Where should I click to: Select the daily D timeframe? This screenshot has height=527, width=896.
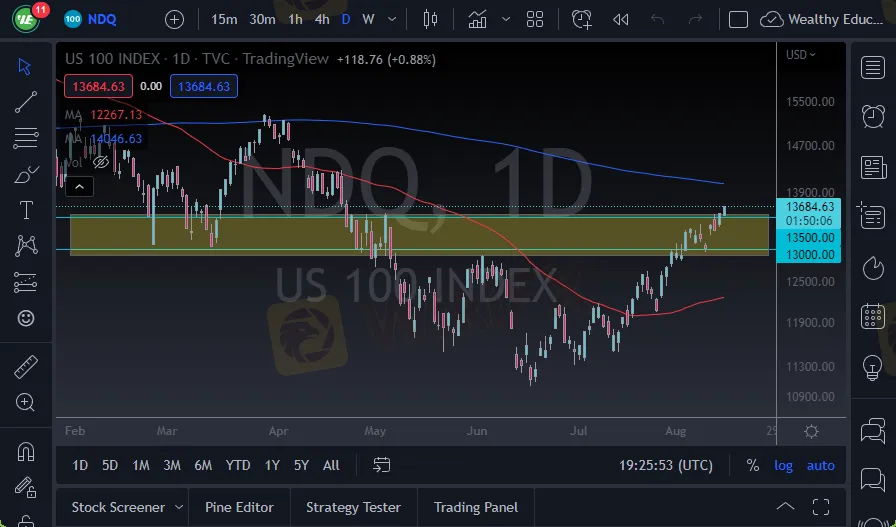point(346,19)
